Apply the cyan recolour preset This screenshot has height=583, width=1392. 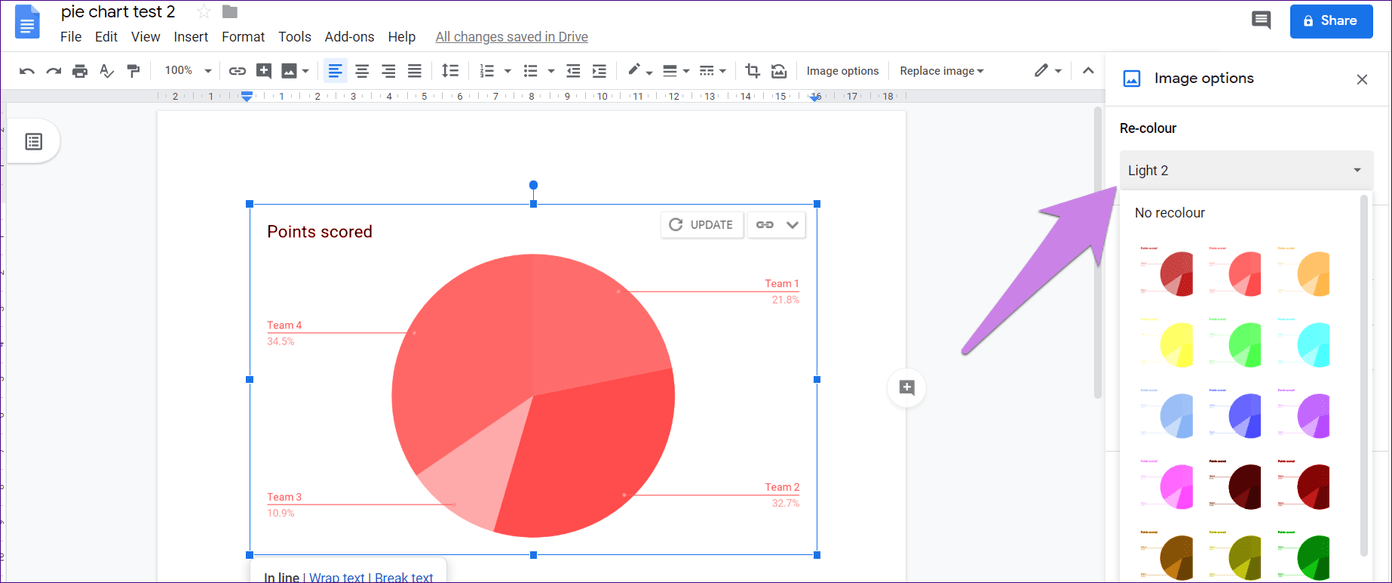(x=1304, y=342)
